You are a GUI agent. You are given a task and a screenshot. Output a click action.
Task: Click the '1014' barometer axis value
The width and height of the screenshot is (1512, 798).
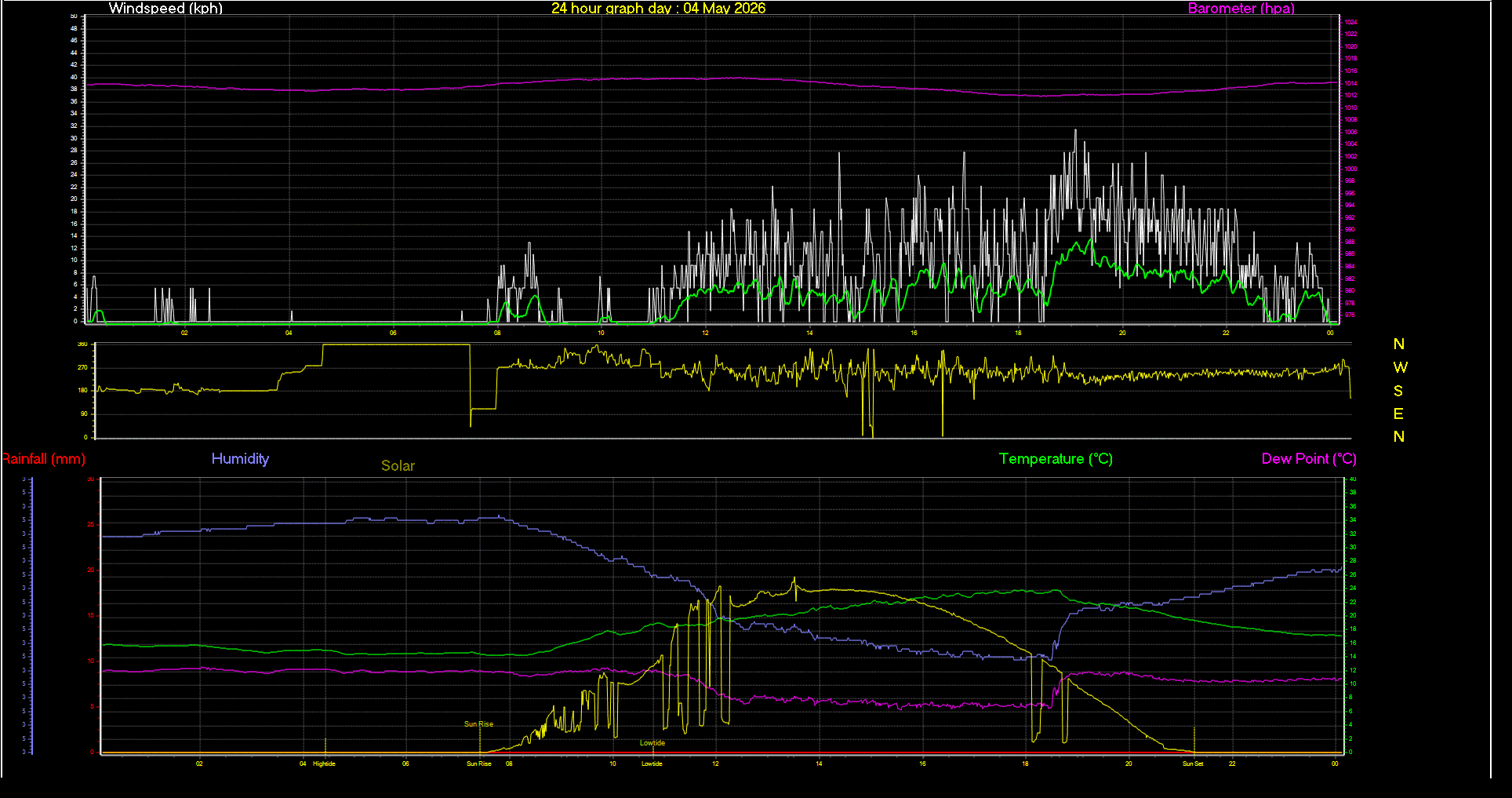coord(1350,83)
